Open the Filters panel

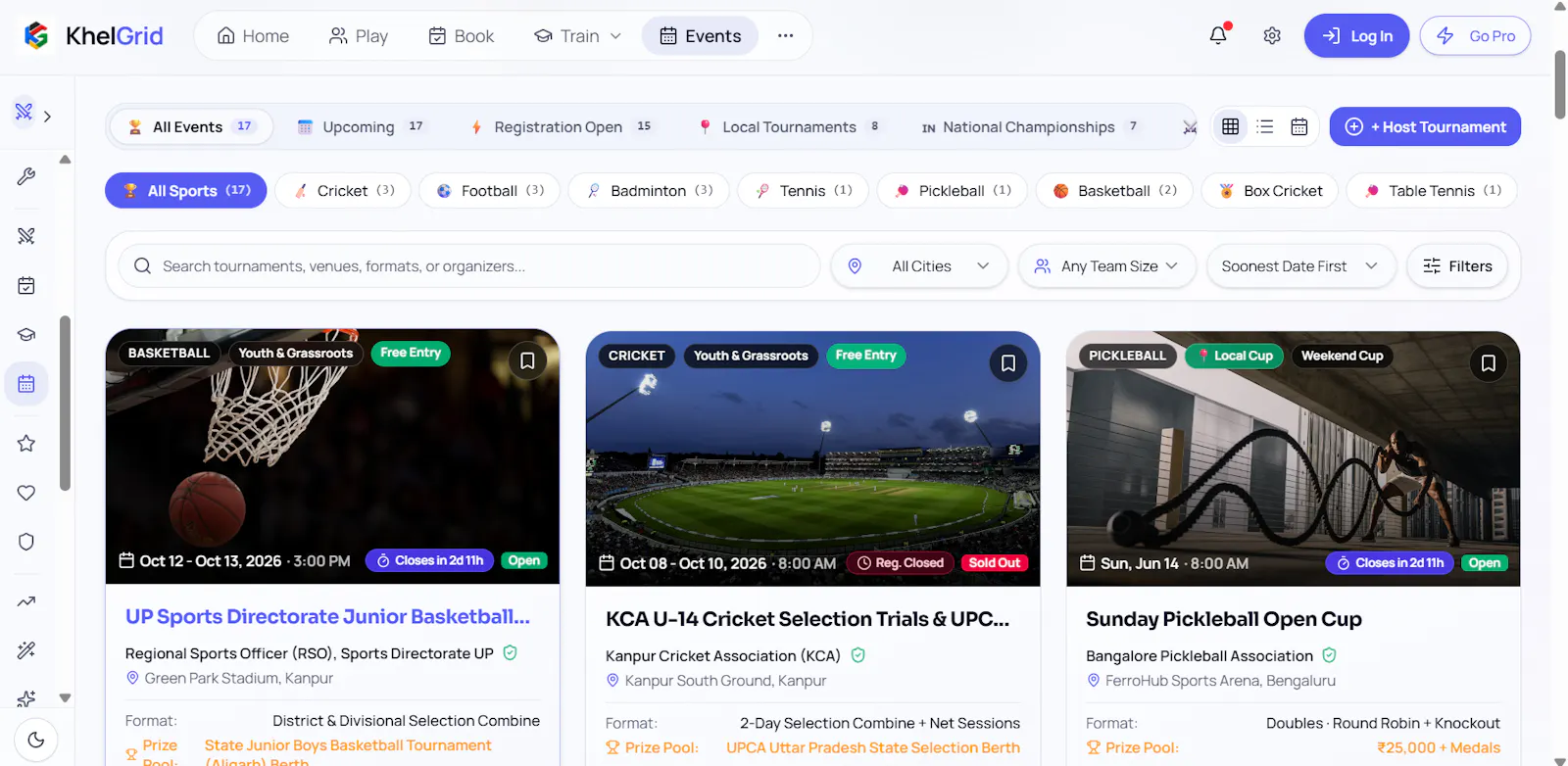point(1457,266)
